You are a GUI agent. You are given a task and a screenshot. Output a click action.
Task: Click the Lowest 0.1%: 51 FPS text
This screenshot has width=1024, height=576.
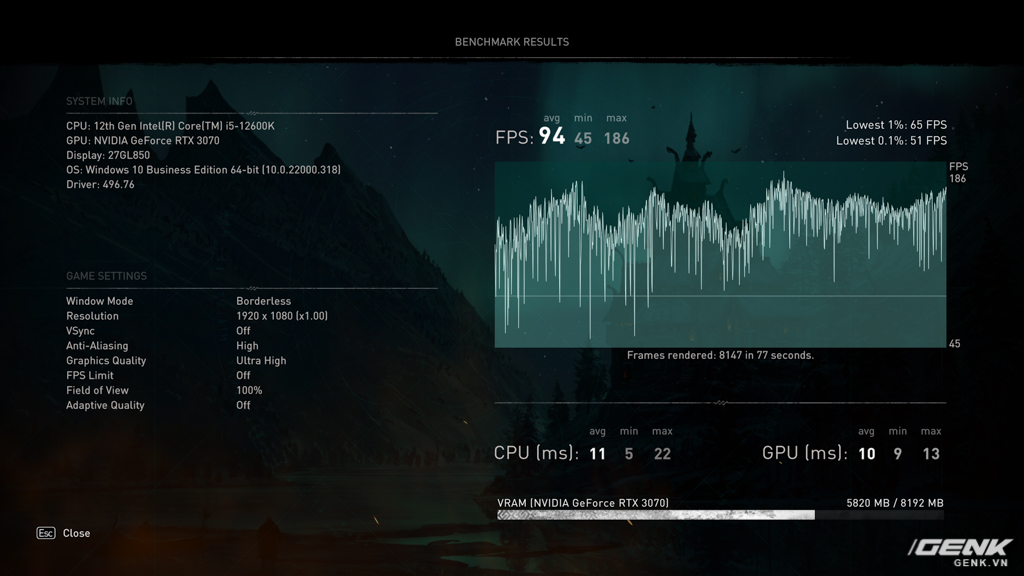(891, 140)
